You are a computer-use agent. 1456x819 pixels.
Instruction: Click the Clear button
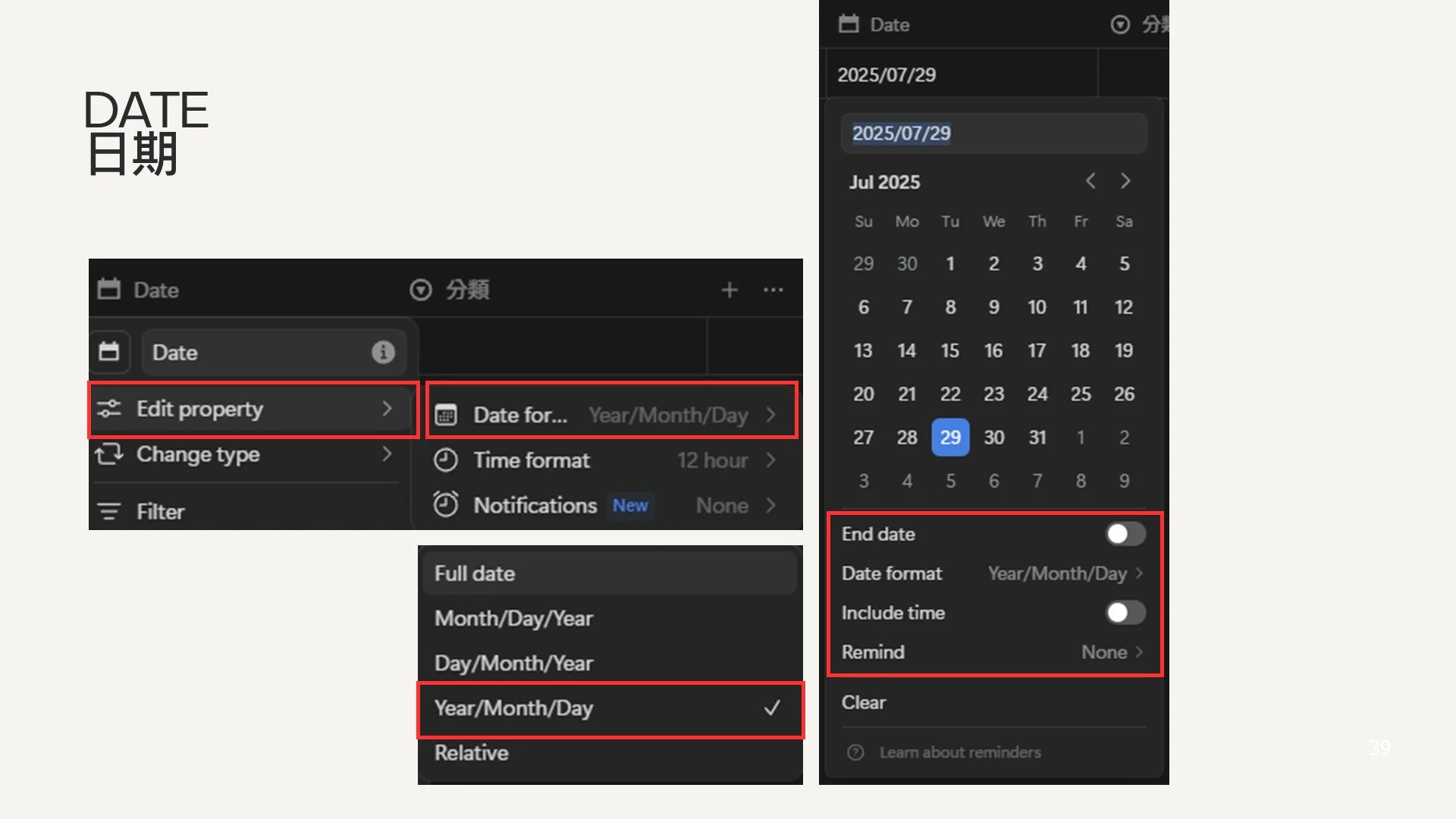(x=863, y=703)
